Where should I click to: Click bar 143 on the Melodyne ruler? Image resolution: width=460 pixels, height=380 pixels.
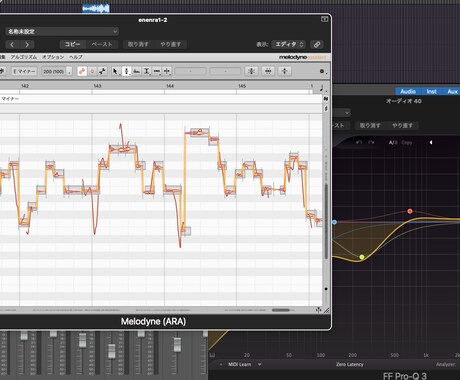(97, 86)
